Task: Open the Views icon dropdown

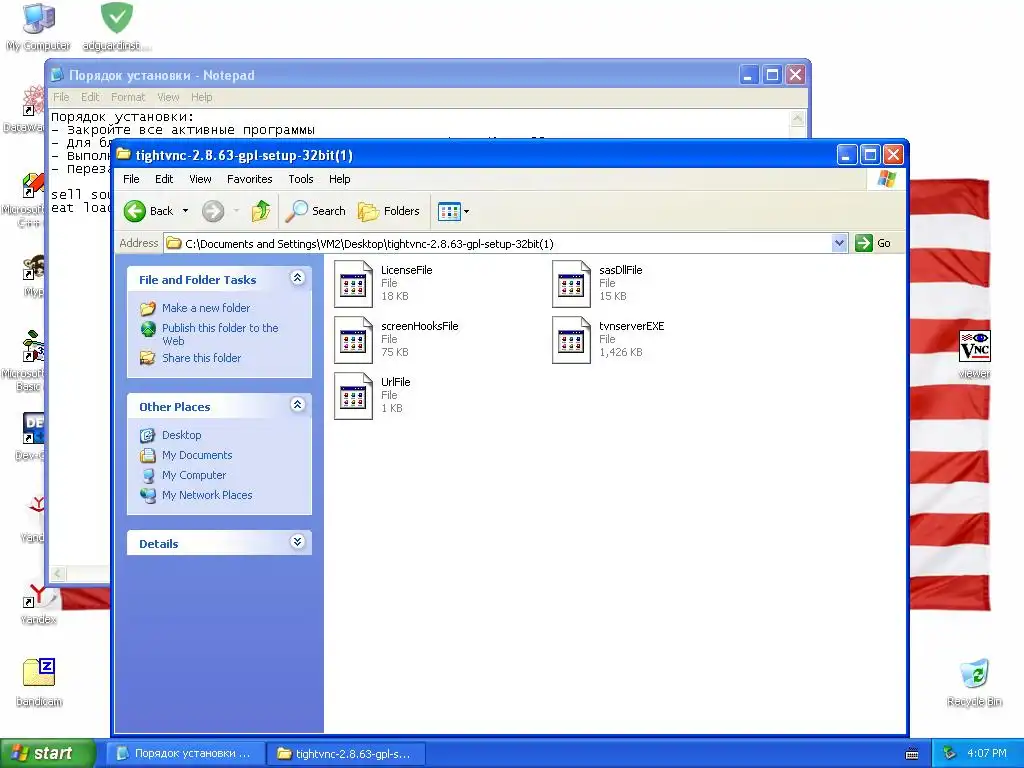Action: pos(453,211)
